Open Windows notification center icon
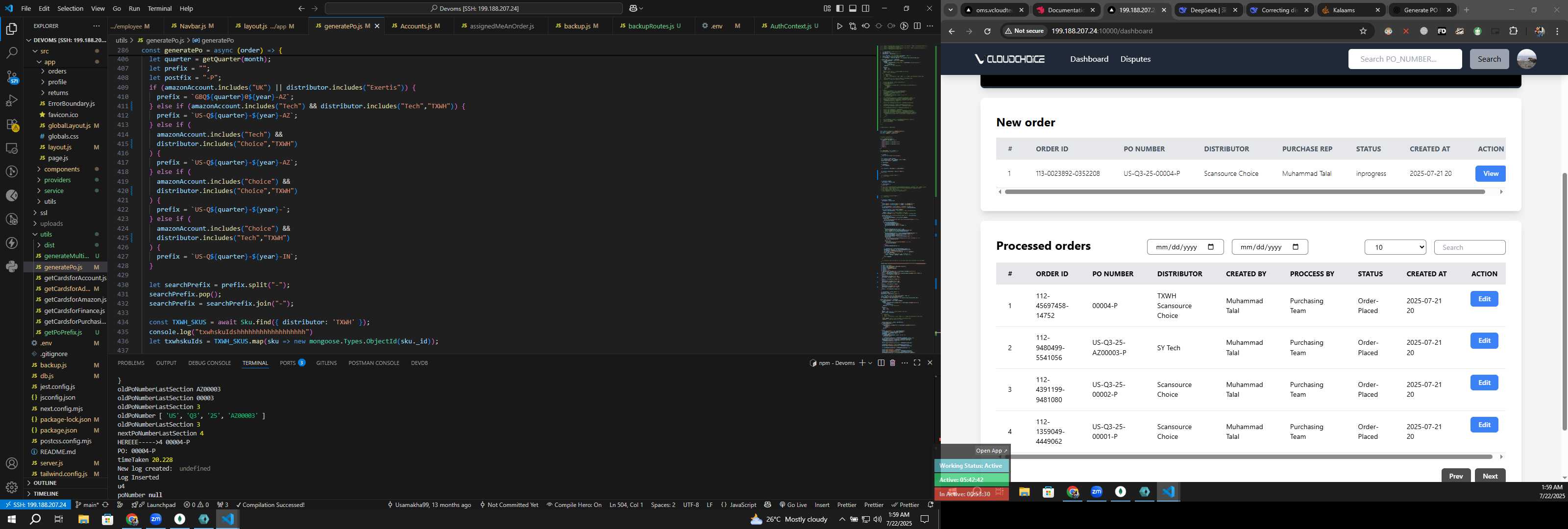The image size is (1568, 529). (925, 519)
